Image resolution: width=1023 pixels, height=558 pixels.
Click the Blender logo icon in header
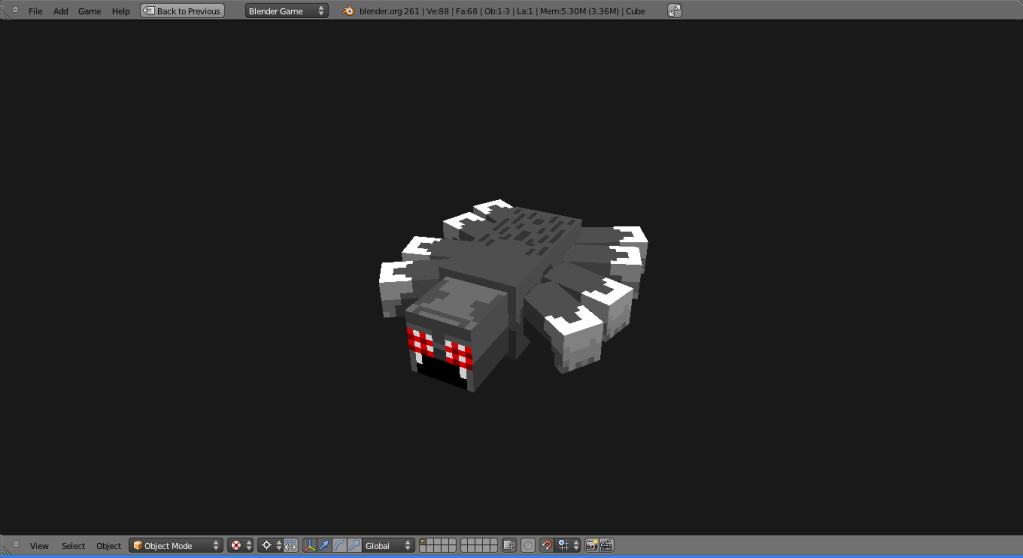point(348,11)
